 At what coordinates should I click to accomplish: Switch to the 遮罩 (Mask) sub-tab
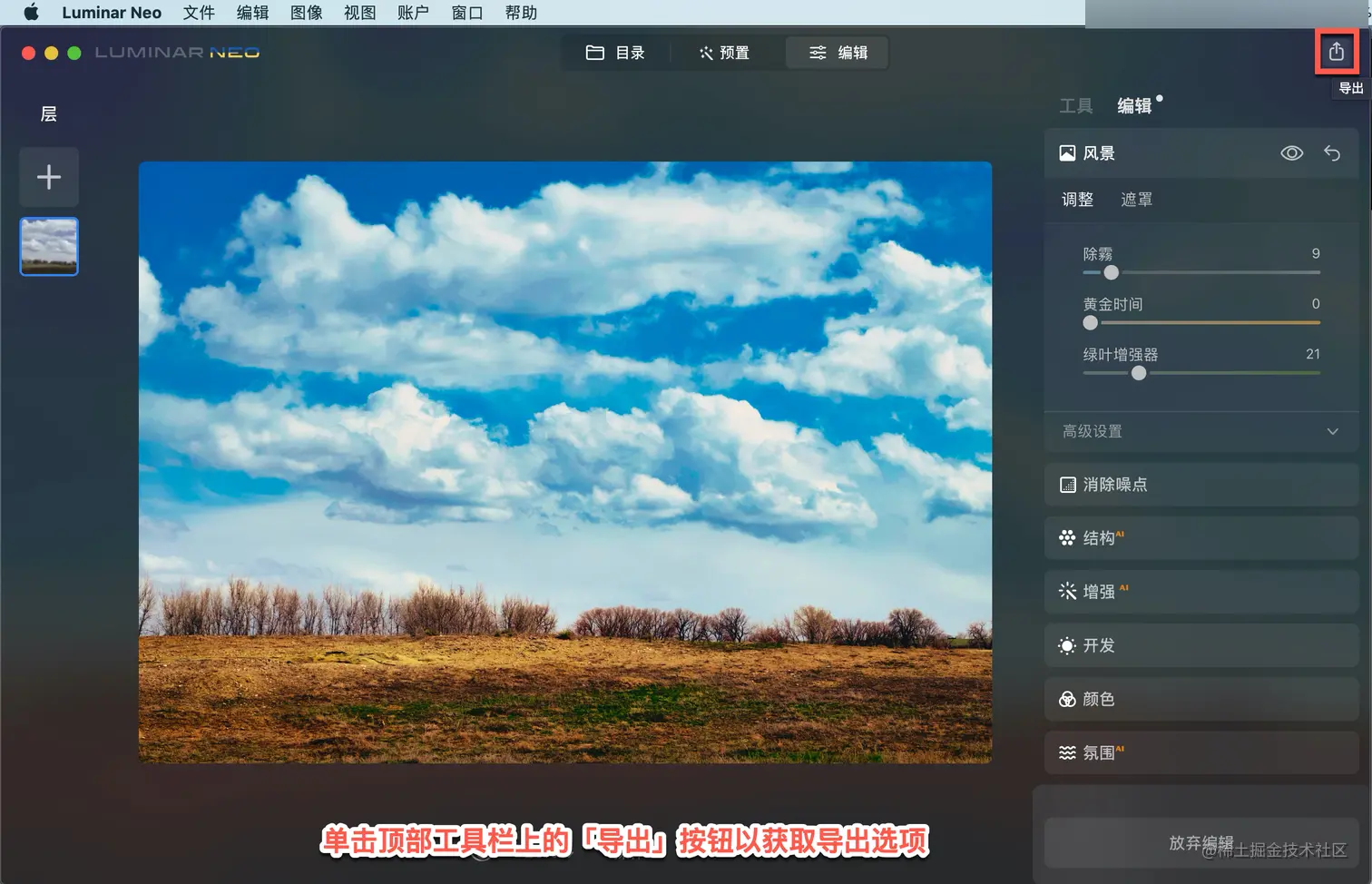tap(1136, 200)
